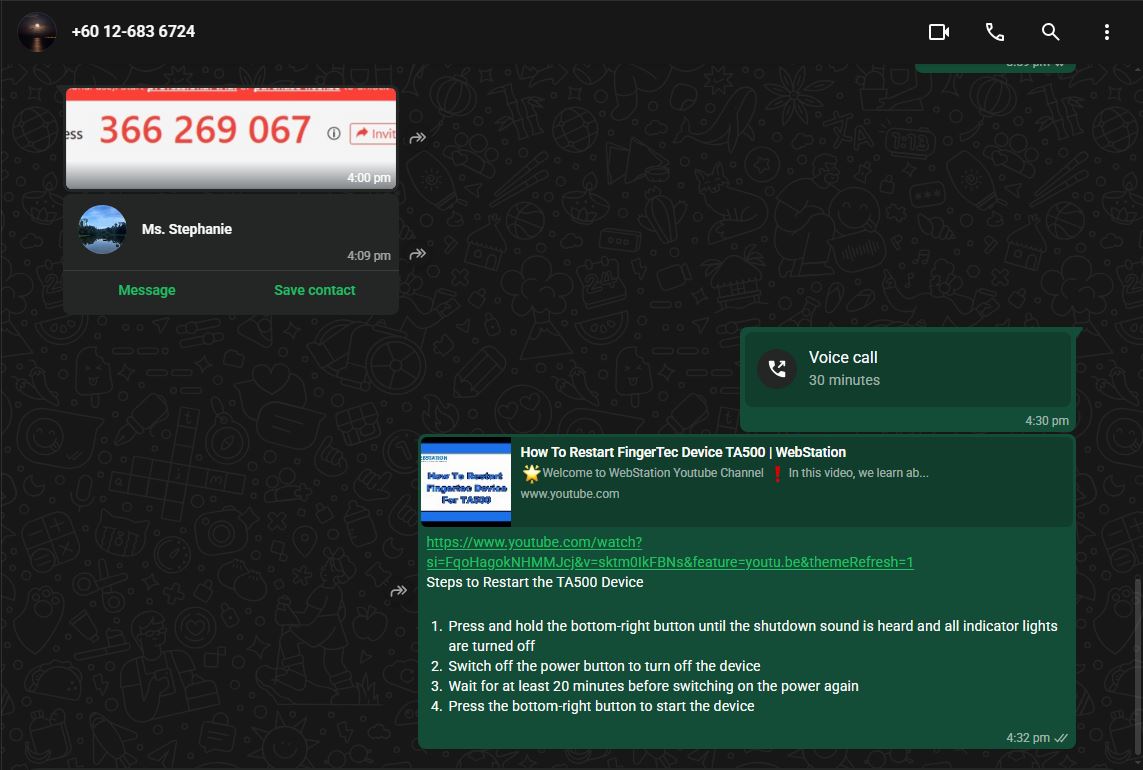
Task: Open How To Restart FingerTec Device title
Action: (x=683, y=452)
